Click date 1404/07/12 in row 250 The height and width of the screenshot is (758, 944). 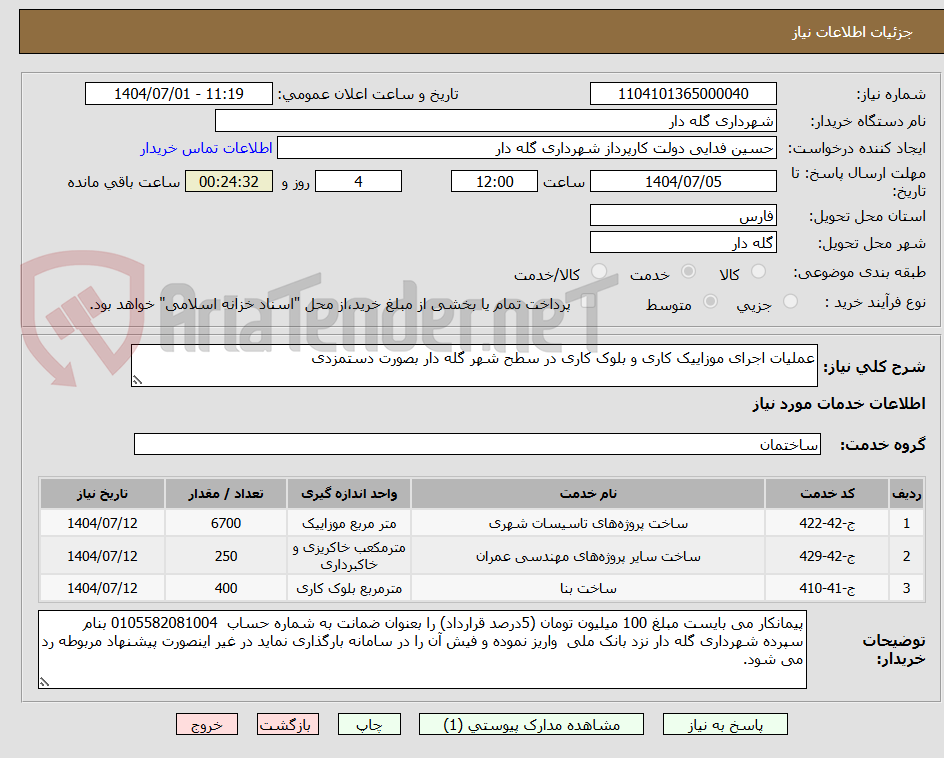coord(102,556)
